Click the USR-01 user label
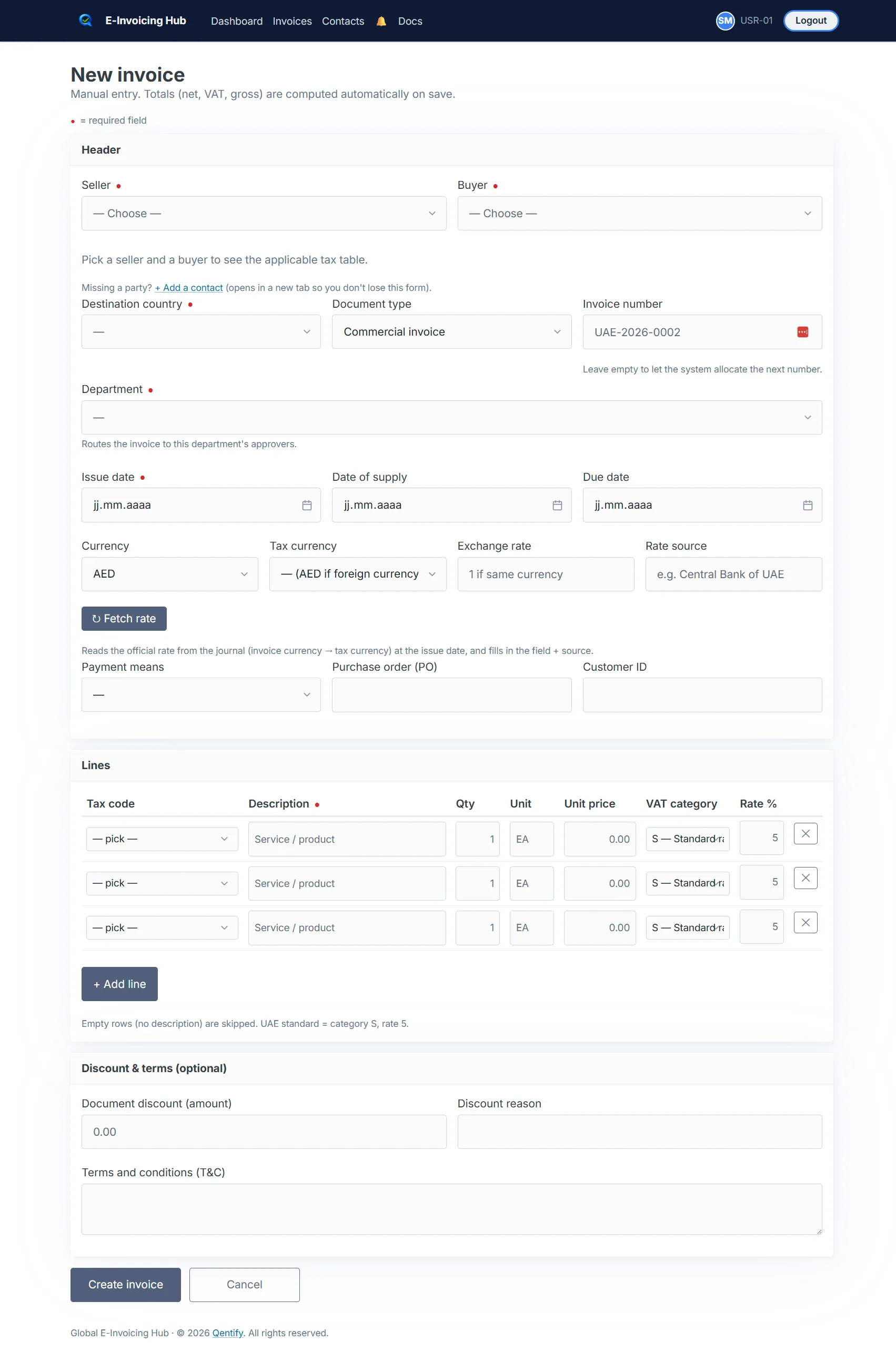The width and height of the screenshot is (896, 1352). 756,21
